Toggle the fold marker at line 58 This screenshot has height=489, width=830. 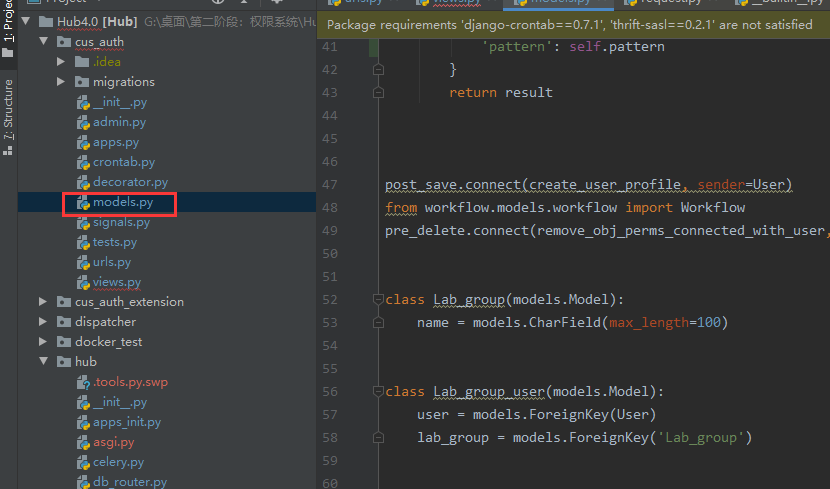(378, 438)
